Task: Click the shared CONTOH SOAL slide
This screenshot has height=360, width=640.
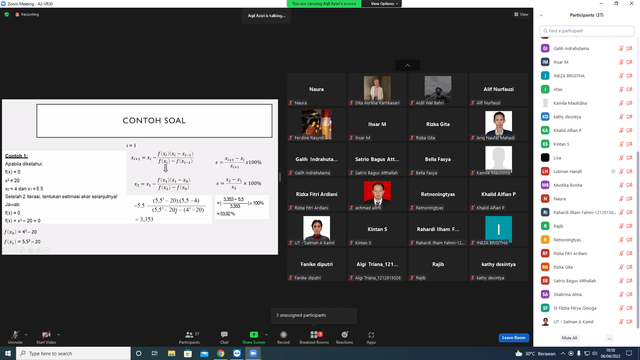Action: pos(140,177)
